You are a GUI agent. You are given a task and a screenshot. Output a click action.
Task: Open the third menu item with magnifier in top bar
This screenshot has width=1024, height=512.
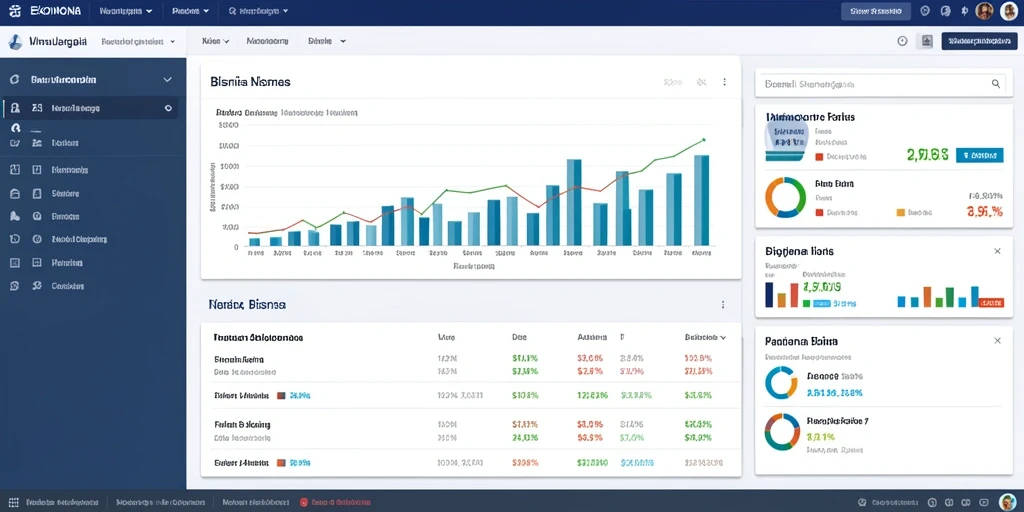(259, 11)
